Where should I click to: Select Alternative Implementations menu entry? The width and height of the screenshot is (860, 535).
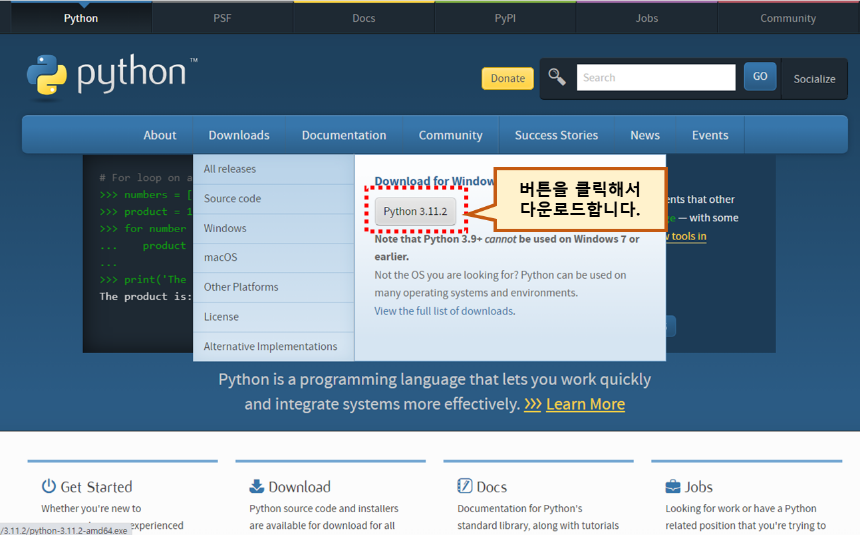click(x=274, y=346)
